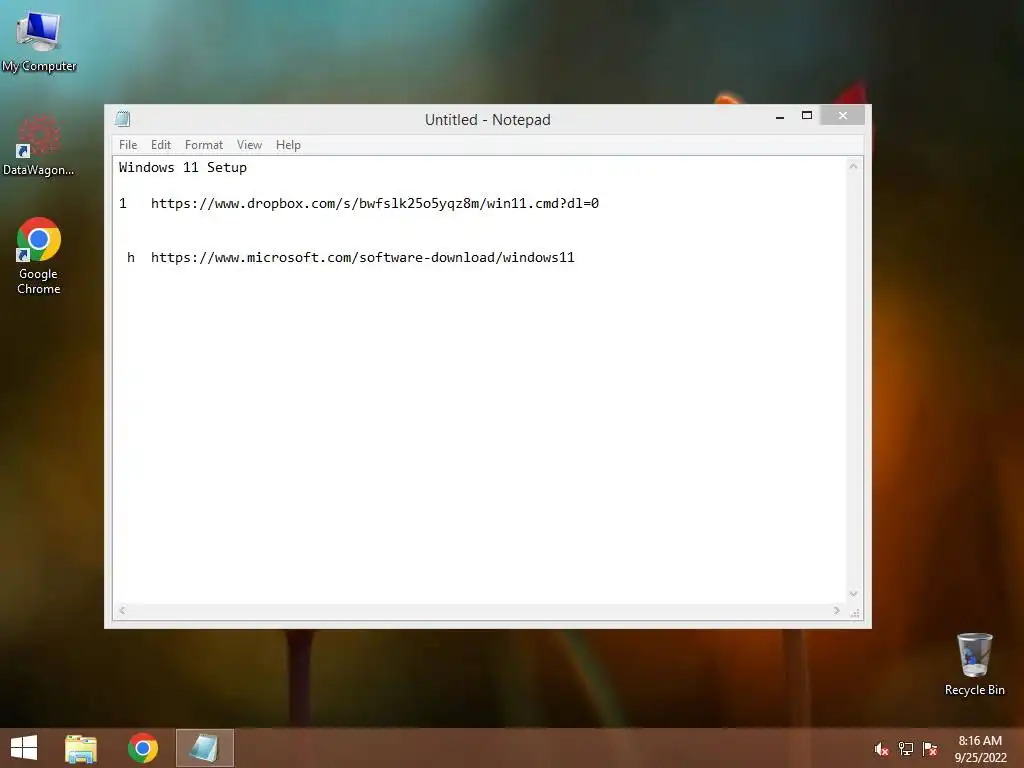The height and width of the screenshot is (768, 1024).
Task: Open the Windows Start button
Action: tap(24, 748)
